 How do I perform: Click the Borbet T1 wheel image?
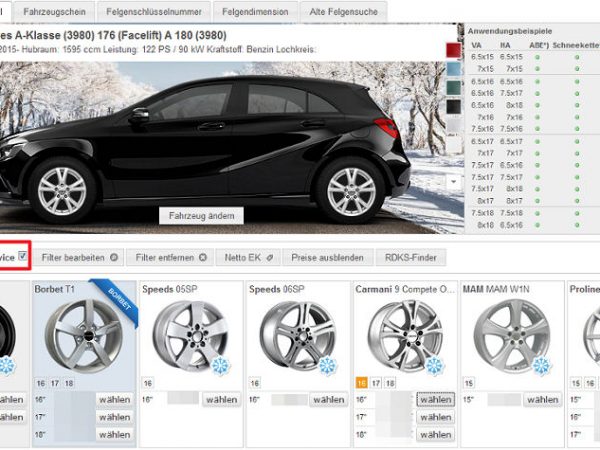coord(84,337)
